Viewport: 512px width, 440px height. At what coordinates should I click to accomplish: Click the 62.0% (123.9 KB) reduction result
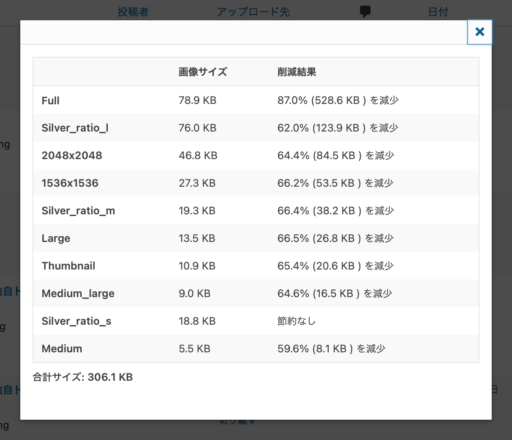click(338, 128)
